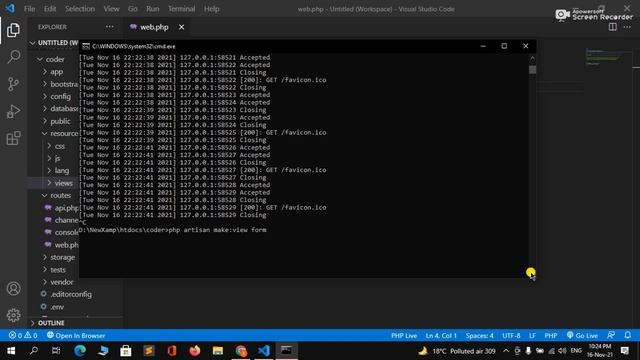640x360 pixels.
Task: Click Open In Browser status item
Action: click(76, 336)
